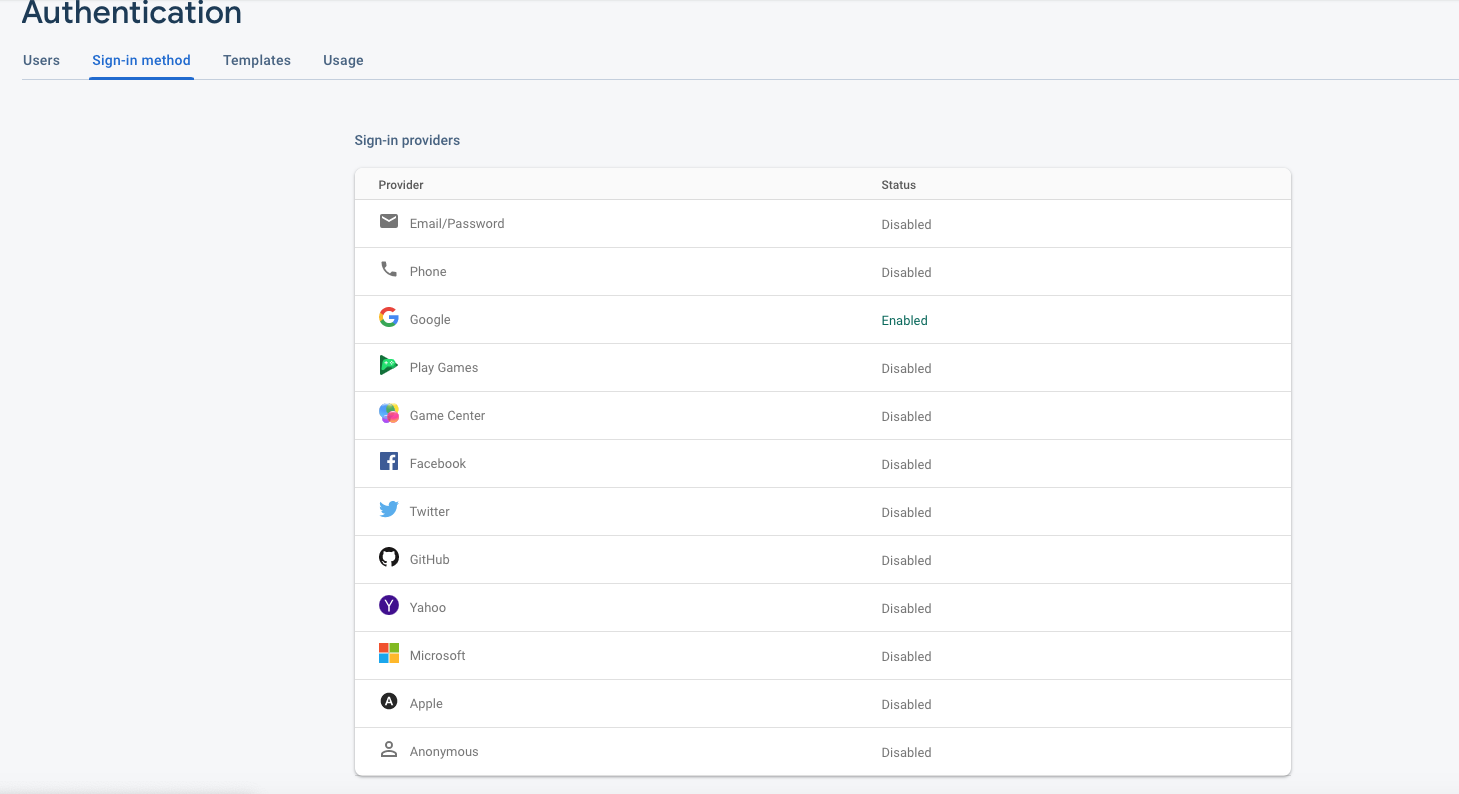This screenshot has width=1459, height=794.
Task: Select the Microsoft provider label
Action: (x=438, y=656)
